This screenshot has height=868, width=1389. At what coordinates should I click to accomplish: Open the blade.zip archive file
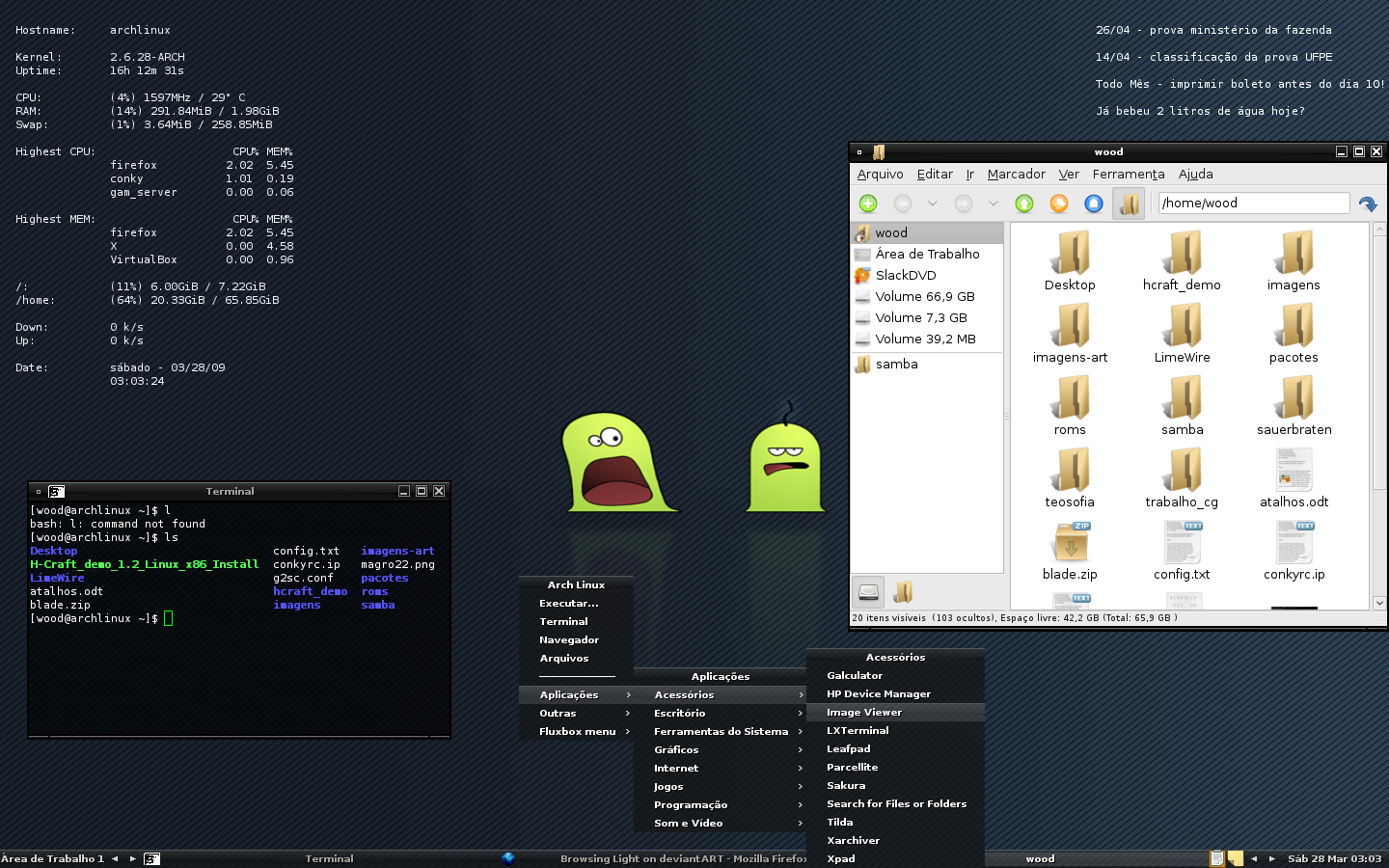click(1070, 552)
